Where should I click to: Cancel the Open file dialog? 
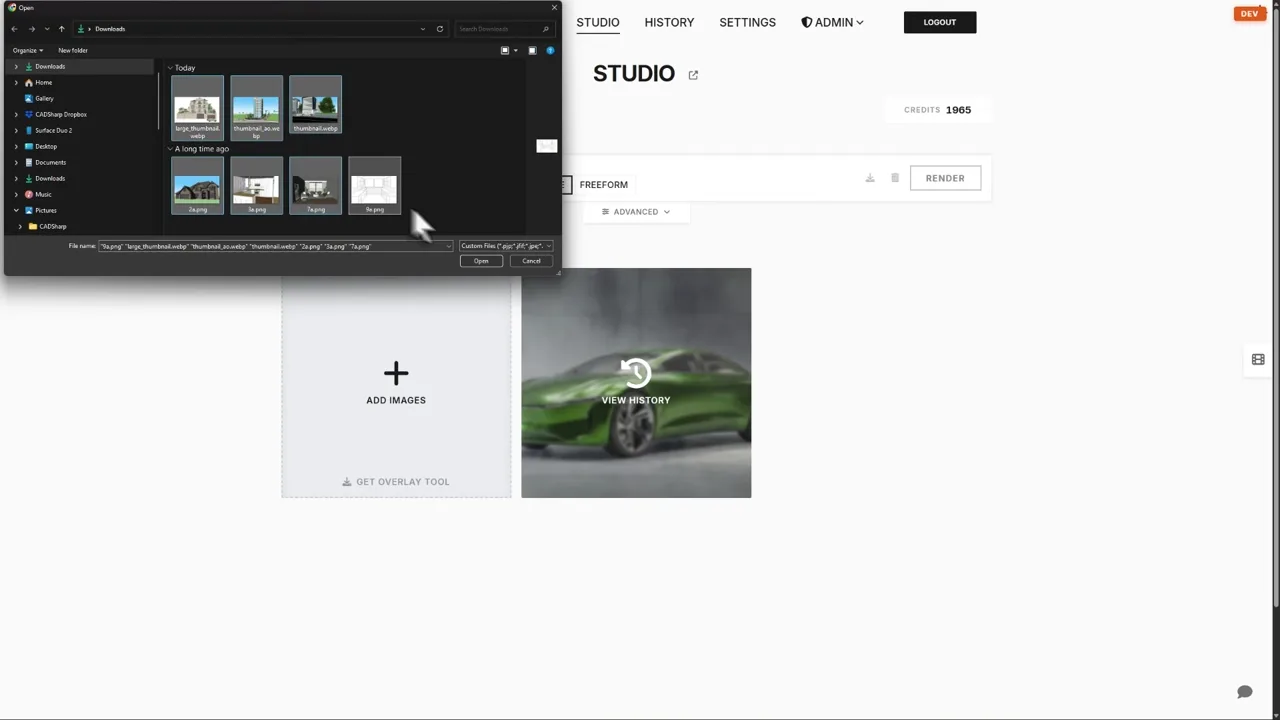pos(531,261)
